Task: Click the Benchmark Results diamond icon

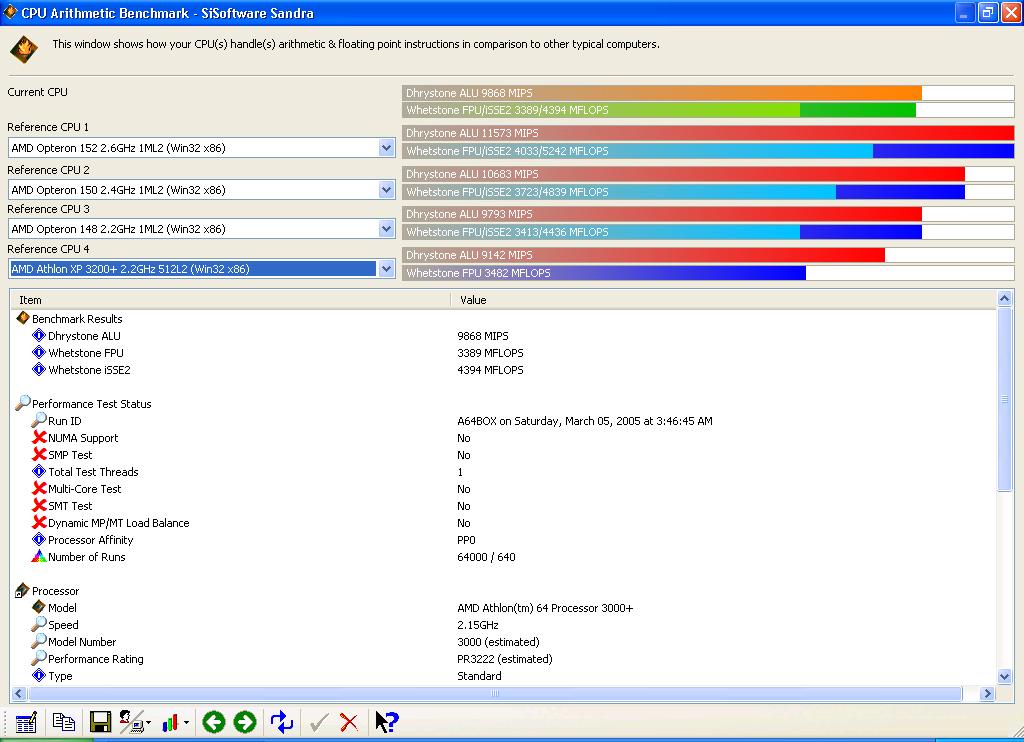Action: [23, 318]
